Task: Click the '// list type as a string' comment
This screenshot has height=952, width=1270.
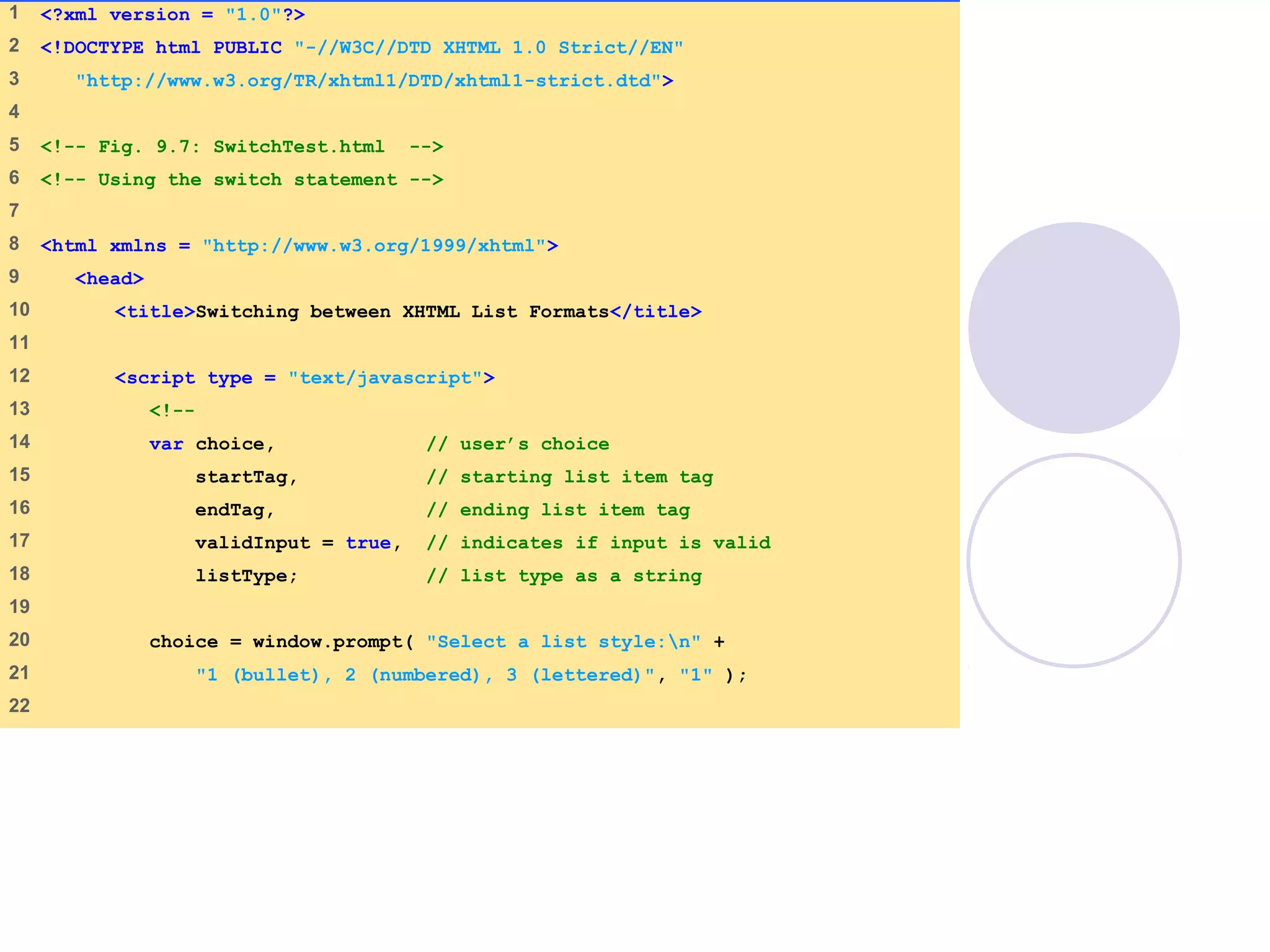Action: point(564,576)
